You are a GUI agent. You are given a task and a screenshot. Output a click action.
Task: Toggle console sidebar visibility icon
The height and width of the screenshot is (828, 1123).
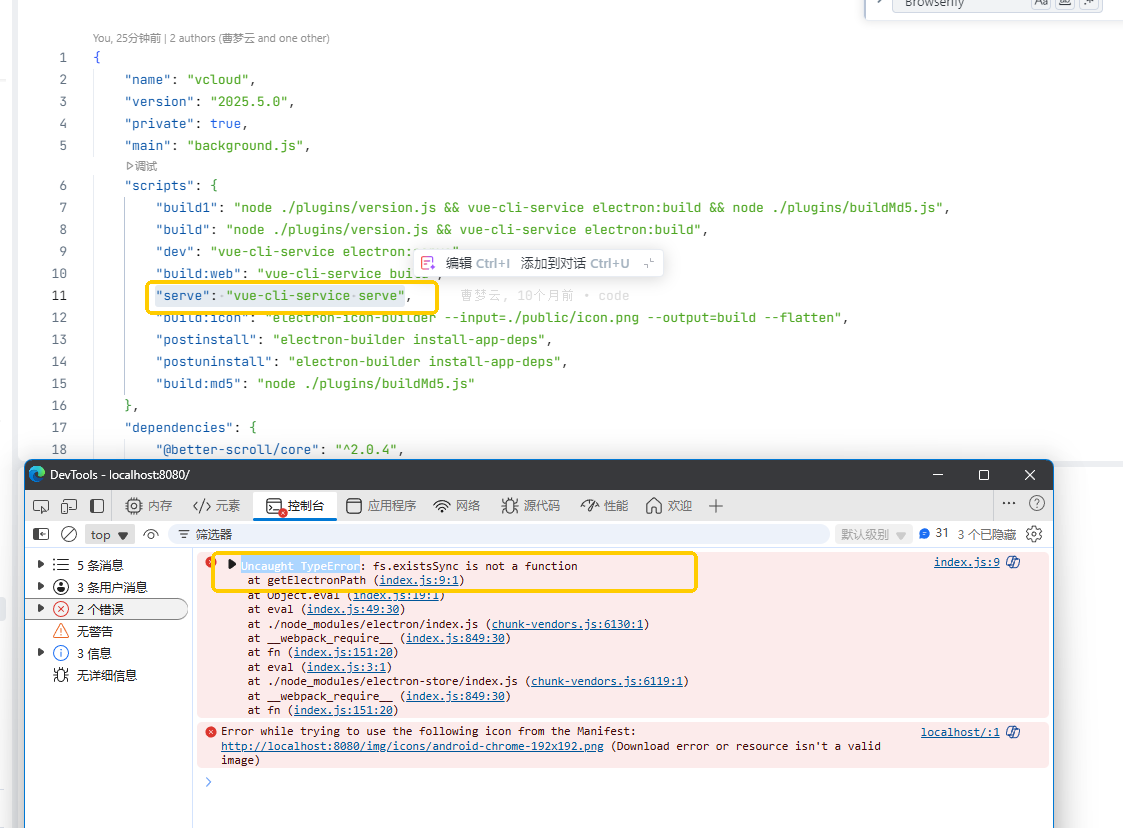[42, 534]
